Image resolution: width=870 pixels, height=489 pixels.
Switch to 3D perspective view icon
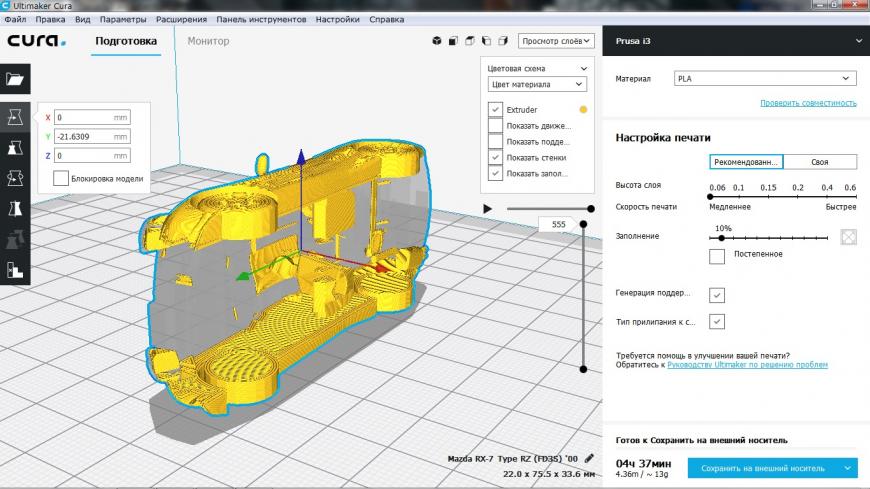click(x=437, y=41)
